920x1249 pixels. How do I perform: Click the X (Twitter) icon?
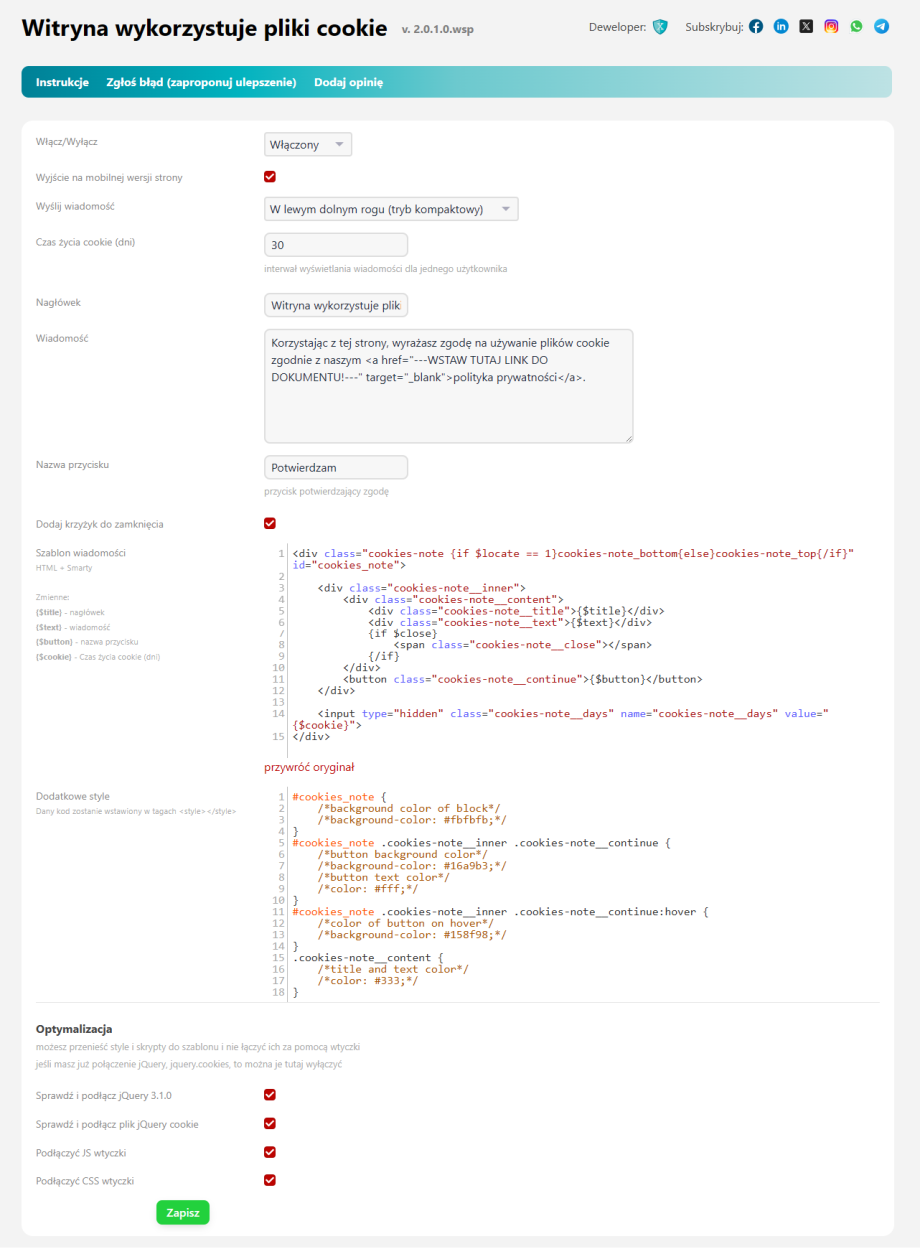(806, 27)
